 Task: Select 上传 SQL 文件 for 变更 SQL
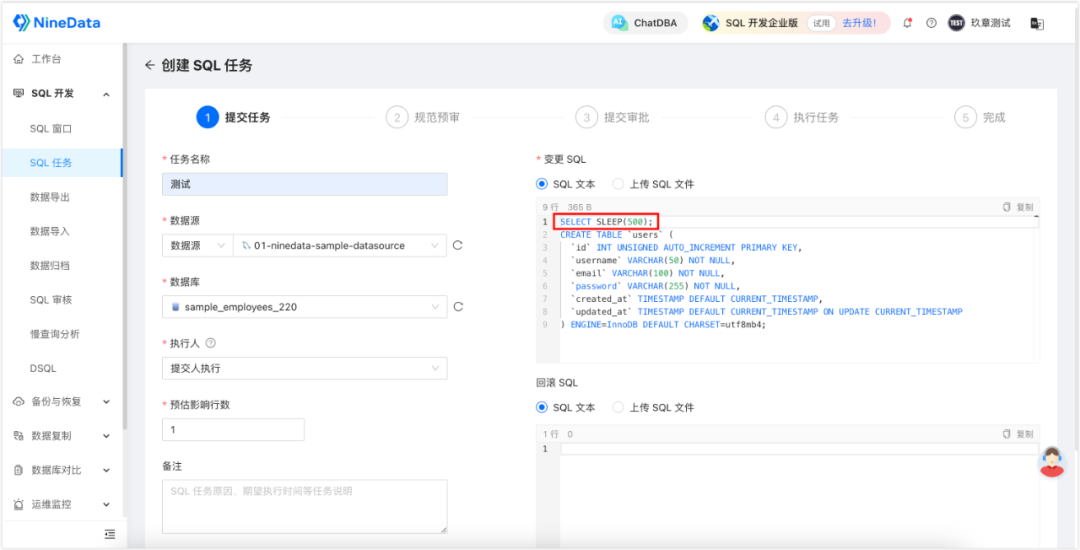tap(654, 184)
